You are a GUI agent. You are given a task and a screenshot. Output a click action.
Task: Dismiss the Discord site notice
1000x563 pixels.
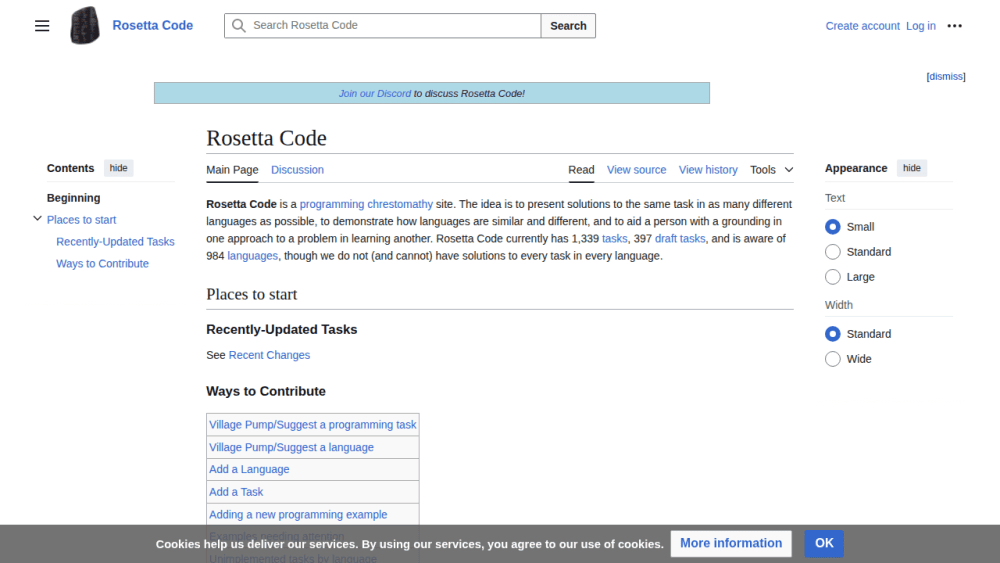946,77
